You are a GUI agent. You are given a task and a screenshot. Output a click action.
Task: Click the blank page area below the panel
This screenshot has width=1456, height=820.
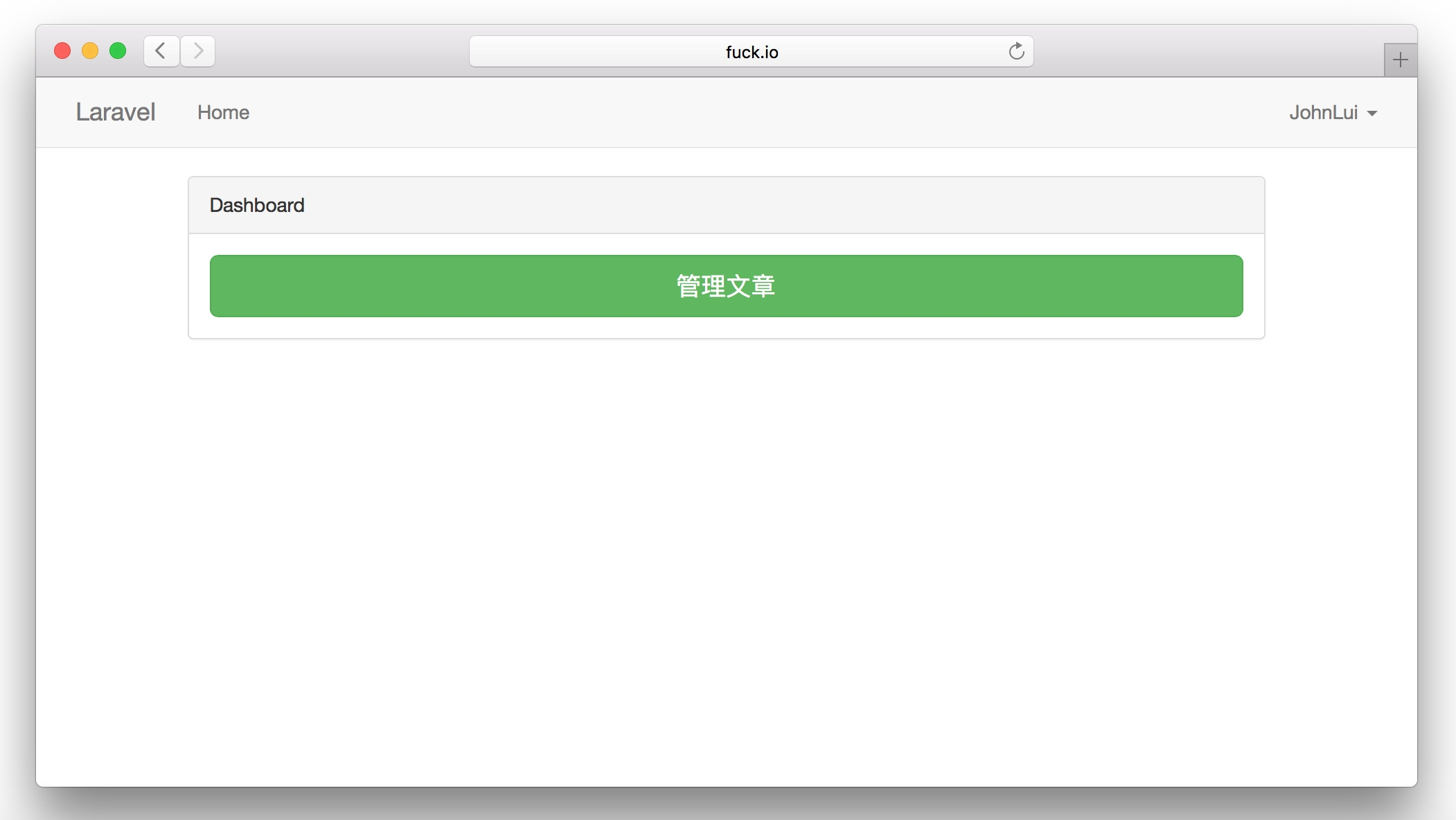pyautogui.click(x=726, y=554)
